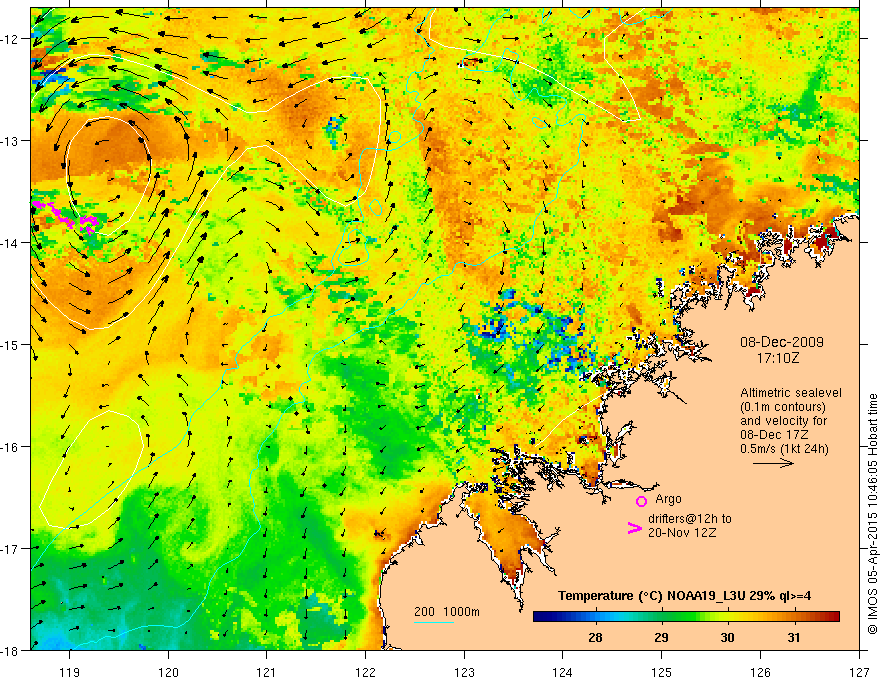880x680 pixels.
Task: Click the 'drifters@12h to' legend text
Action: click(x=690, y=519)
